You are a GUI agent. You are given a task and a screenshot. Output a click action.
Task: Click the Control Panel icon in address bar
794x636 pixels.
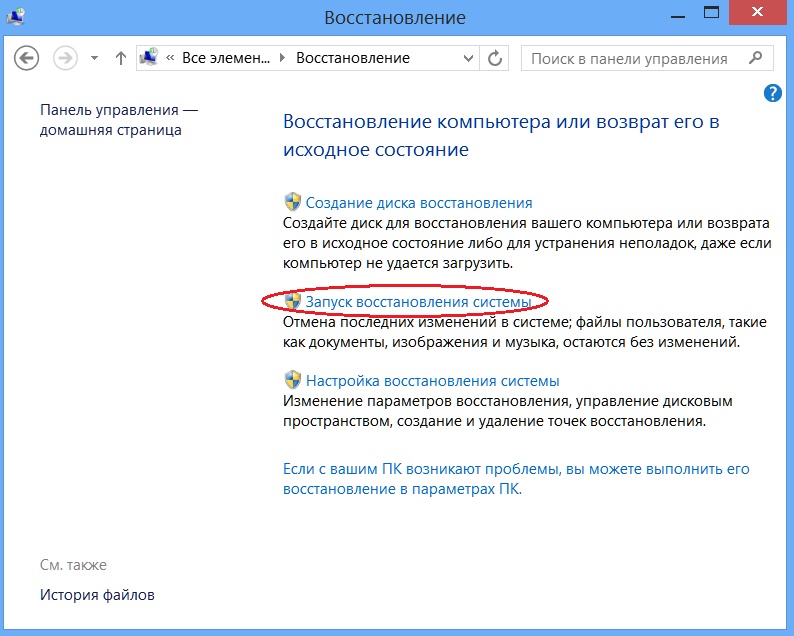[149, 58]
